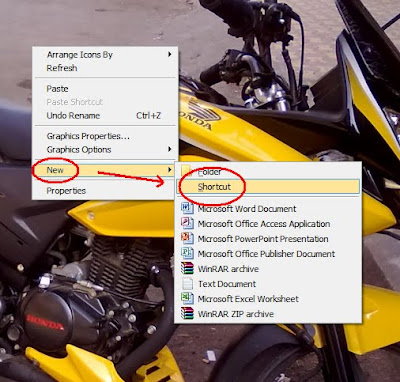Create a Microsoft Office Access Application
The height and width of the screenshot is (382, 400).
268,224
